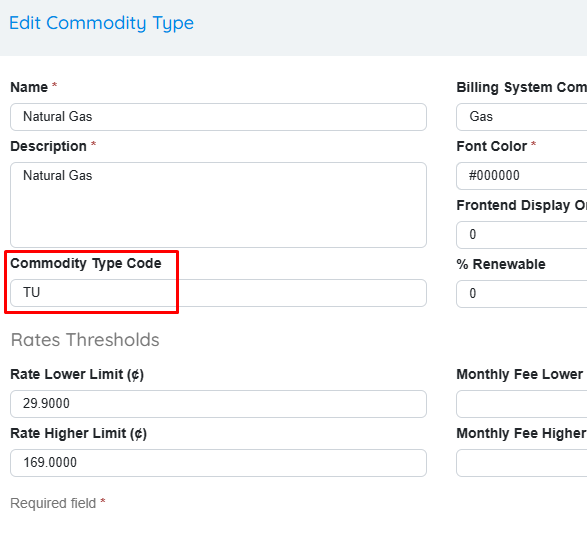Viewport: 587px width, 533px height.
Task: Focus the Monthly Fee Higher Limit field
Action: tap(521, 463)
